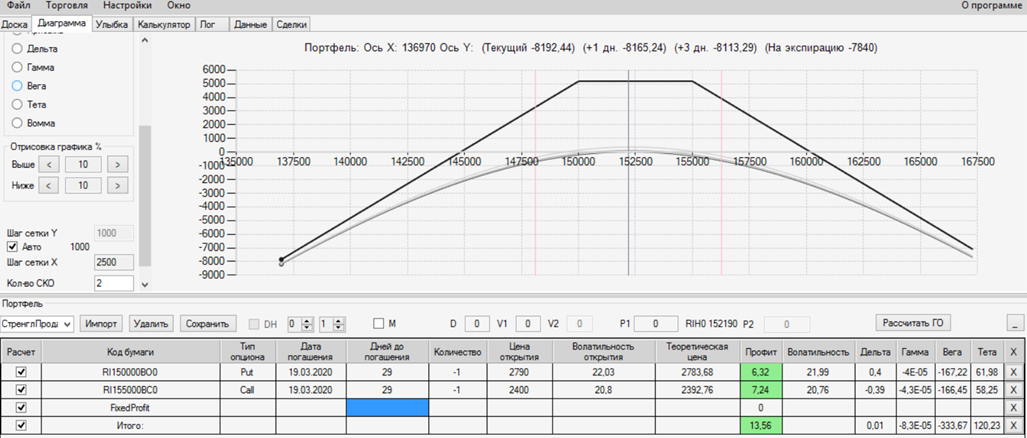Click the left panel scroll up arrow
The image size is (1027, 438).
145,41
